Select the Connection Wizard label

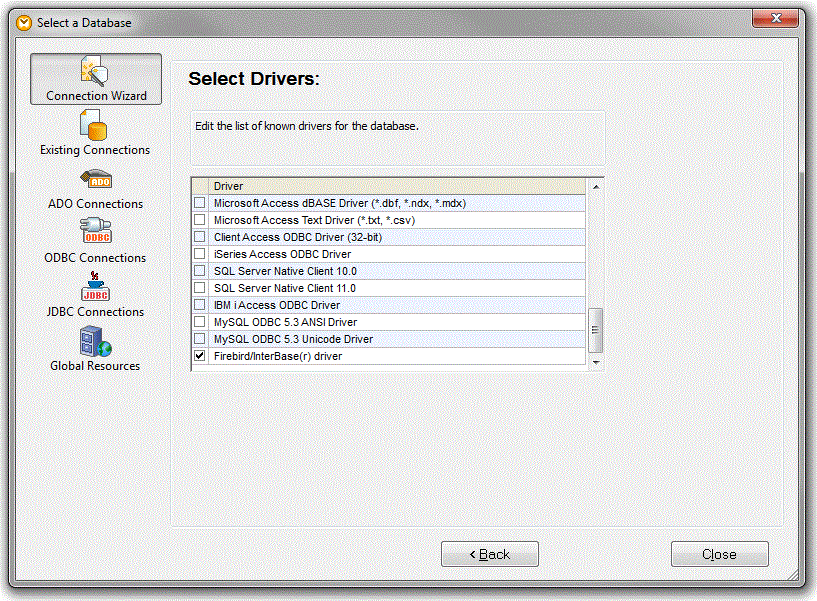click(96, 96)
